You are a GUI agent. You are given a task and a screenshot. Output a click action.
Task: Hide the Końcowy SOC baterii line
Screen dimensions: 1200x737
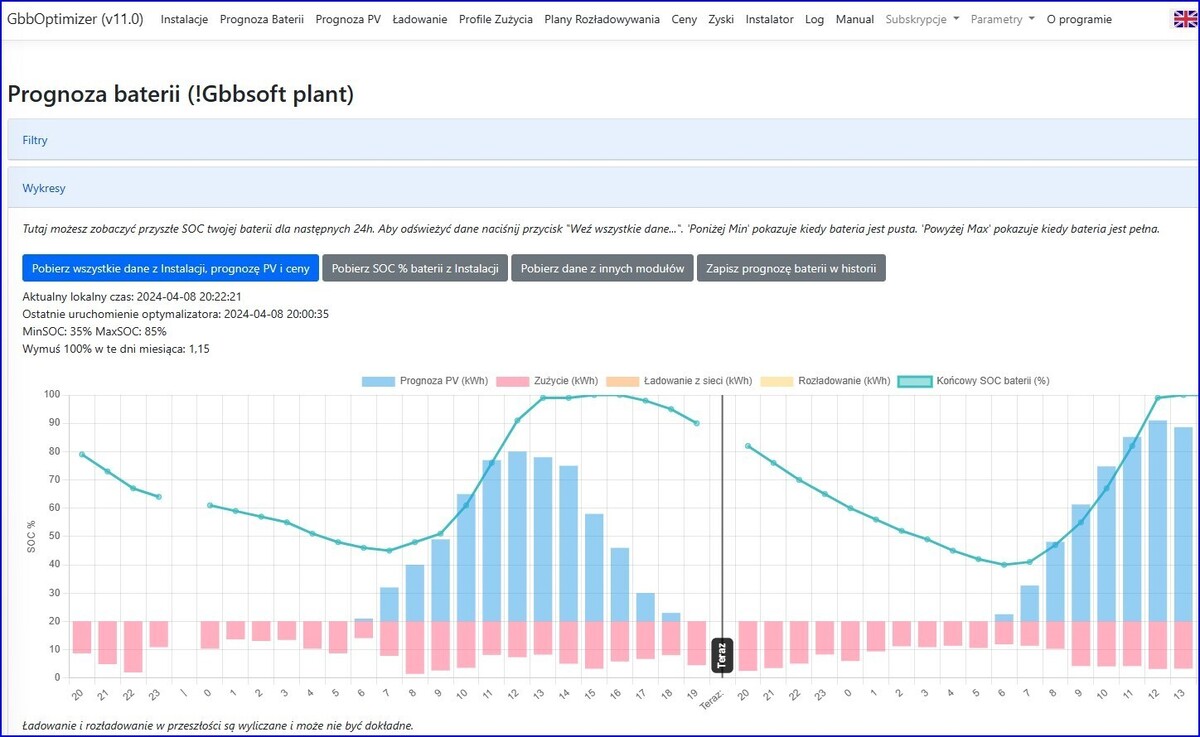(x=973, y=381)
